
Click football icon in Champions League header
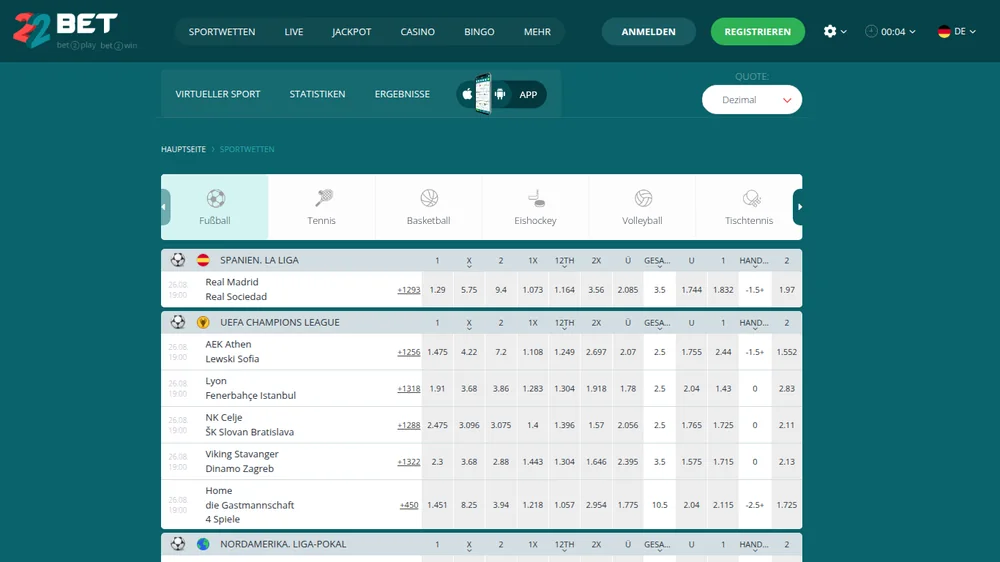click(178, 323)
